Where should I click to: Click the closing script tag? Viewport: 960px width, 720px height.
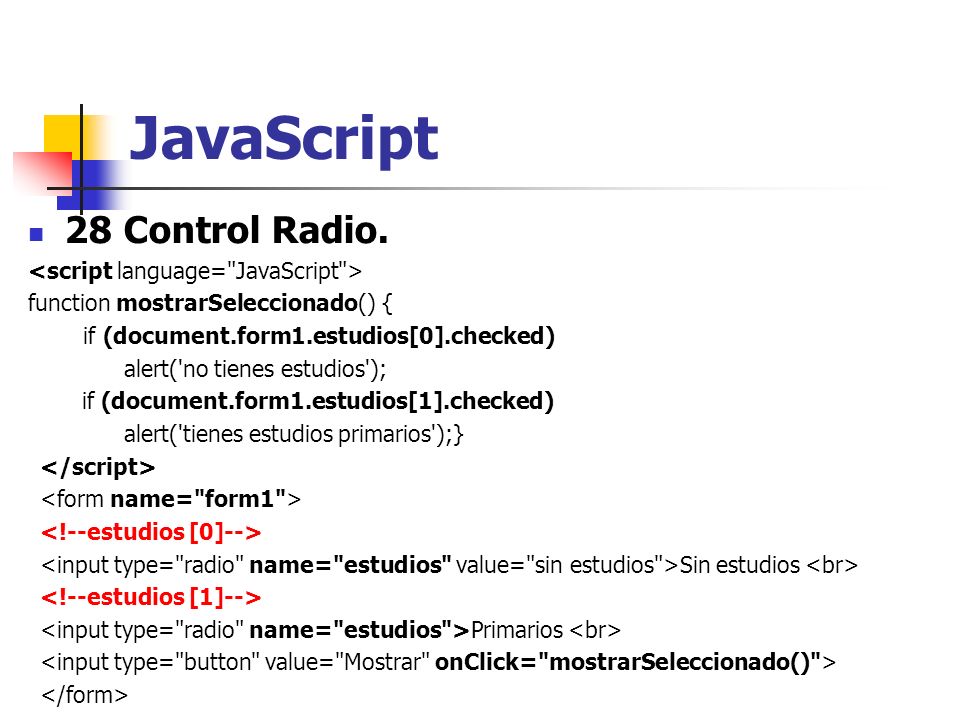coord(98,467)
